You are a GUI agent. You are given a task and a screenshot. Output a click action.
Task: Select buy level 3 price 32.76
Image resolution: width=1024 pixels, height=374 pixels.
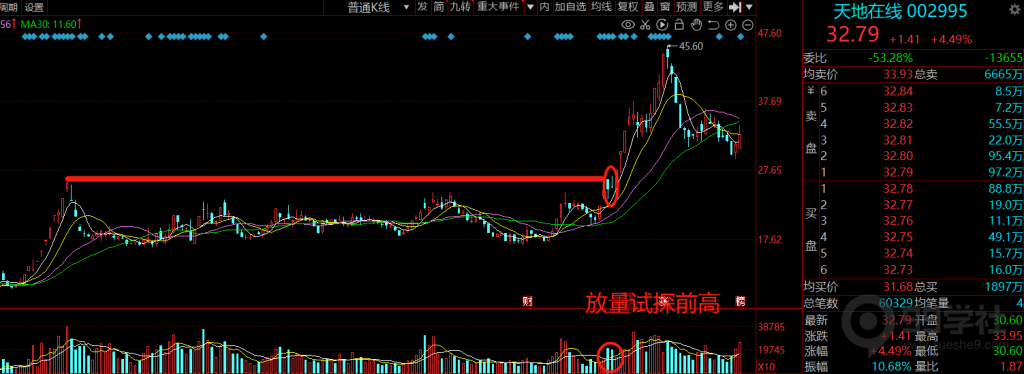point(897,221)
